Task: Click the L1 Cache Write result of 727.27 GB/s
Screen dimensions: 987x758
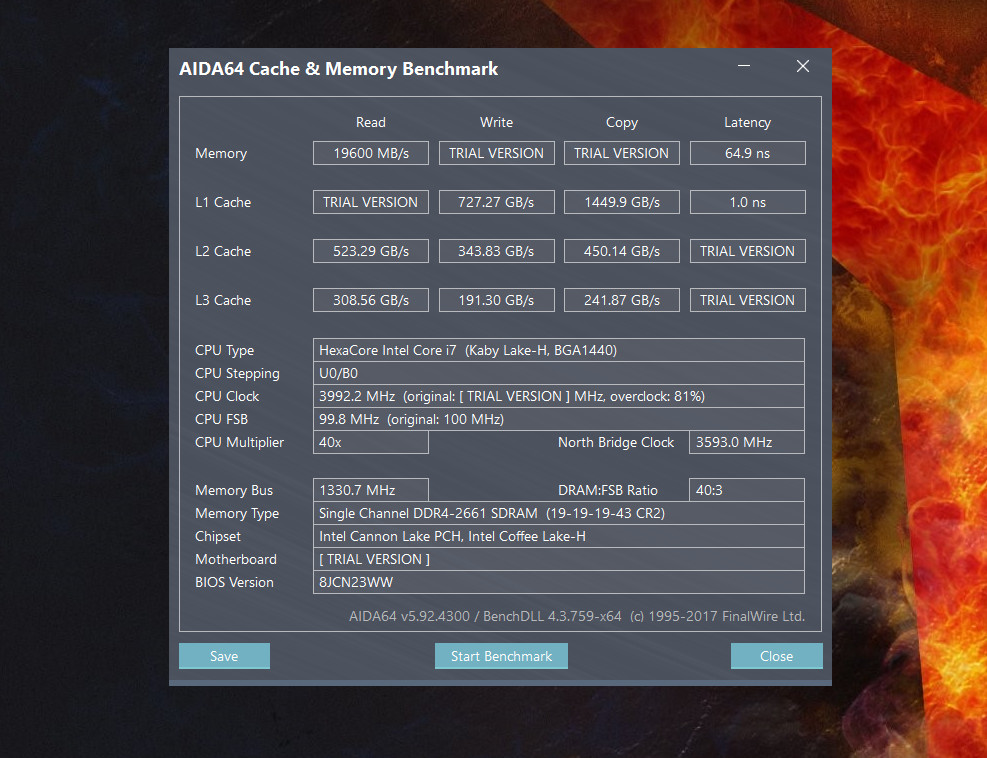Action: click(x=496, y=201)
